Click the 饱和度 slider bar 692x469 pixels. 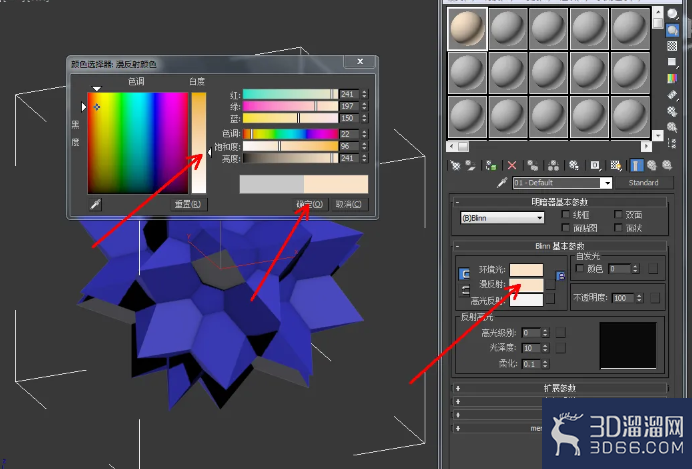pos(290,146)
